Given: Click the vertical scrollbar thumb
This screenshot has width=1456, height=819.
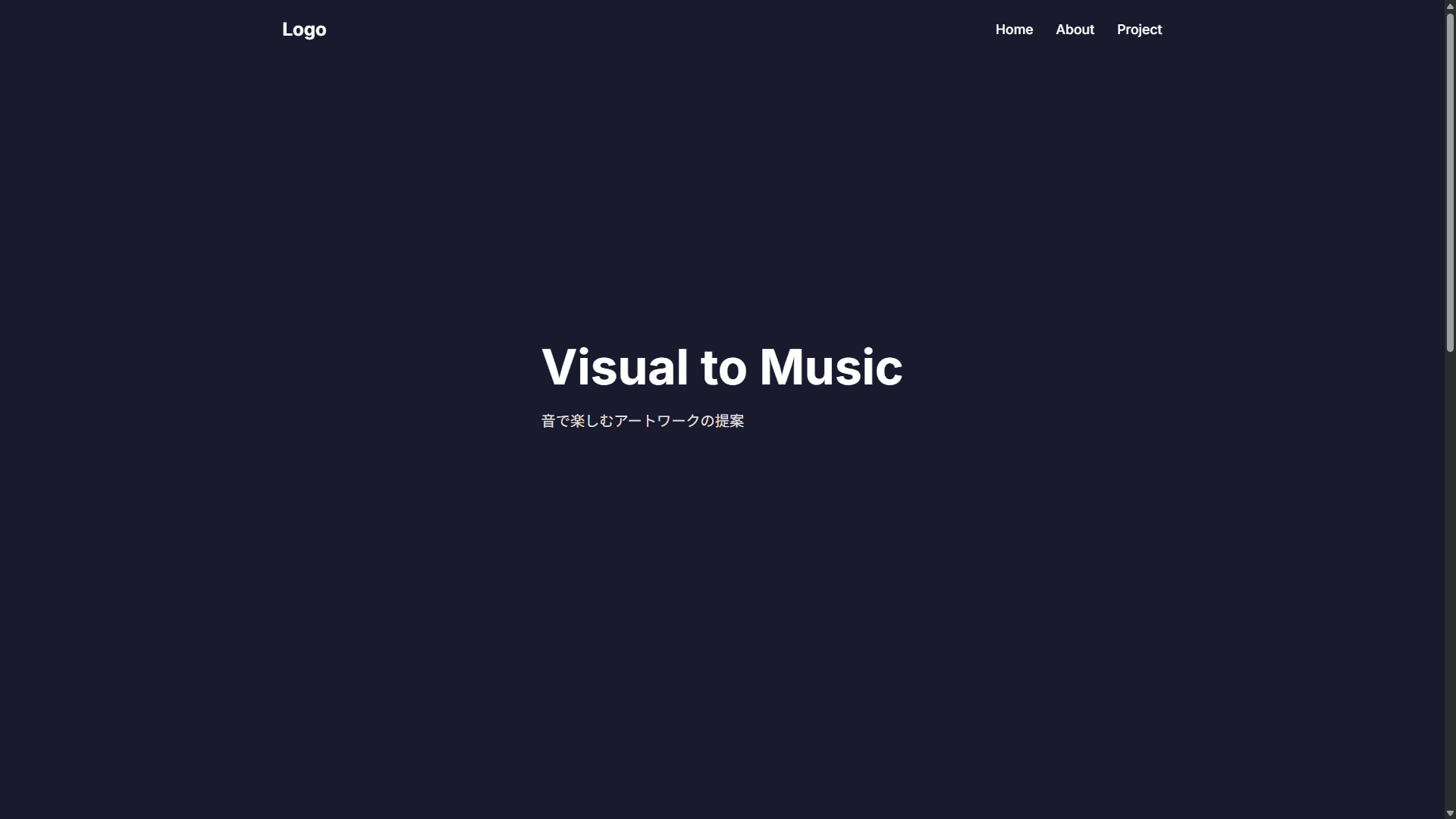Looking at the screenshot, I should (1450, 182).
